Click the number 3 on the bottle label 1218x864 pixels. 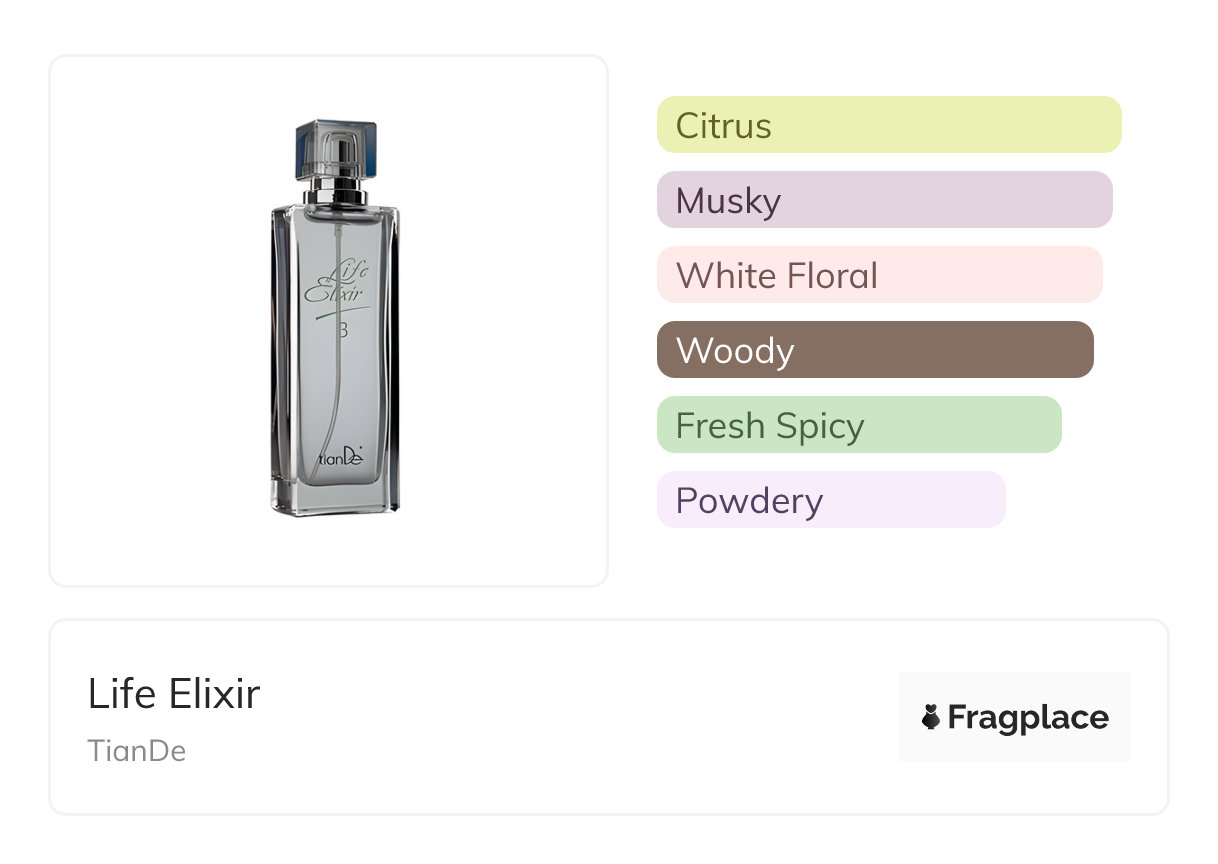coord(343,331)
